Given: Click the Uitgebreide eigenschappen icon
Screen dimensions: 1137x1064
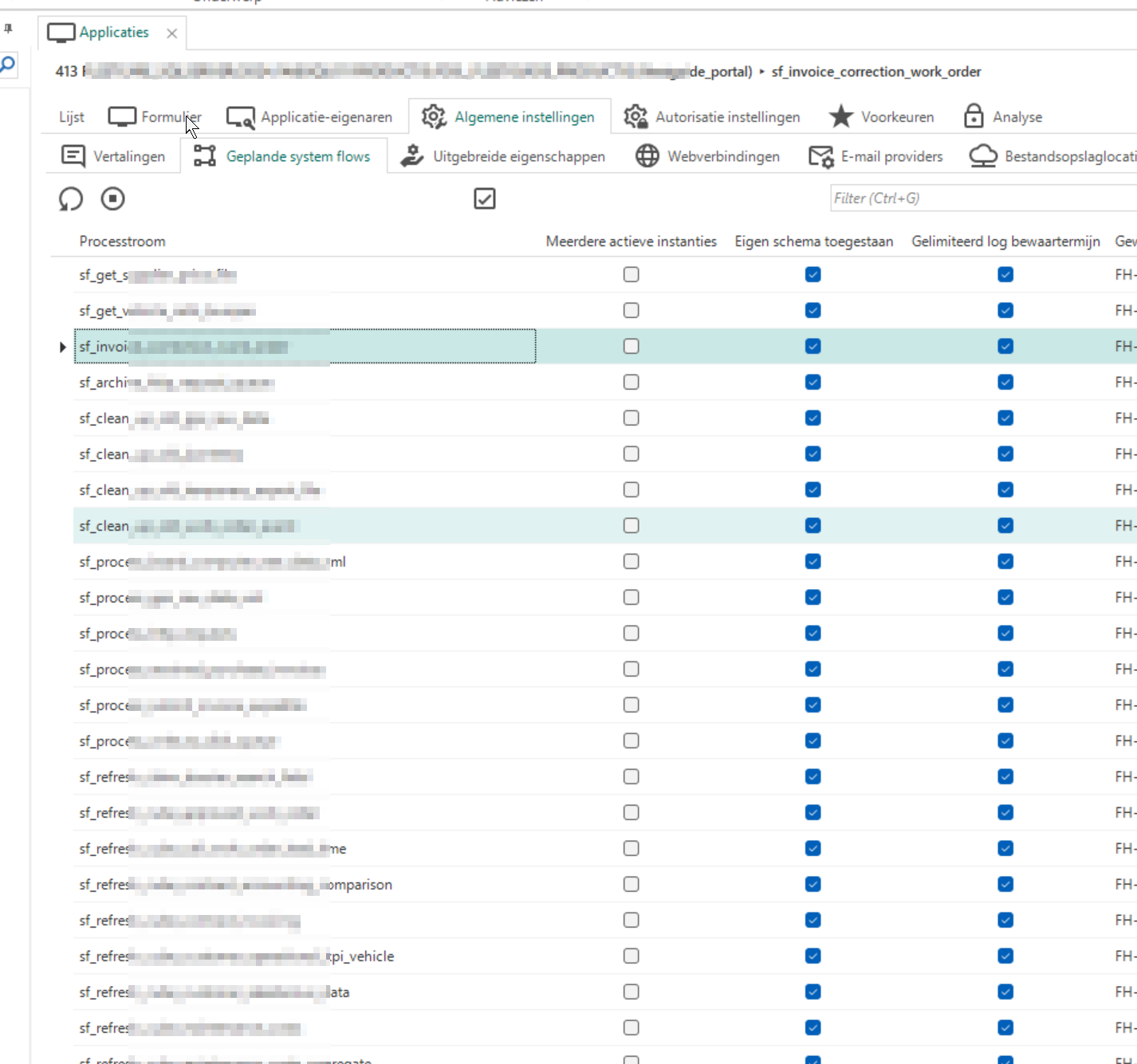Looking at the screenshot, I should click(411, 156).
